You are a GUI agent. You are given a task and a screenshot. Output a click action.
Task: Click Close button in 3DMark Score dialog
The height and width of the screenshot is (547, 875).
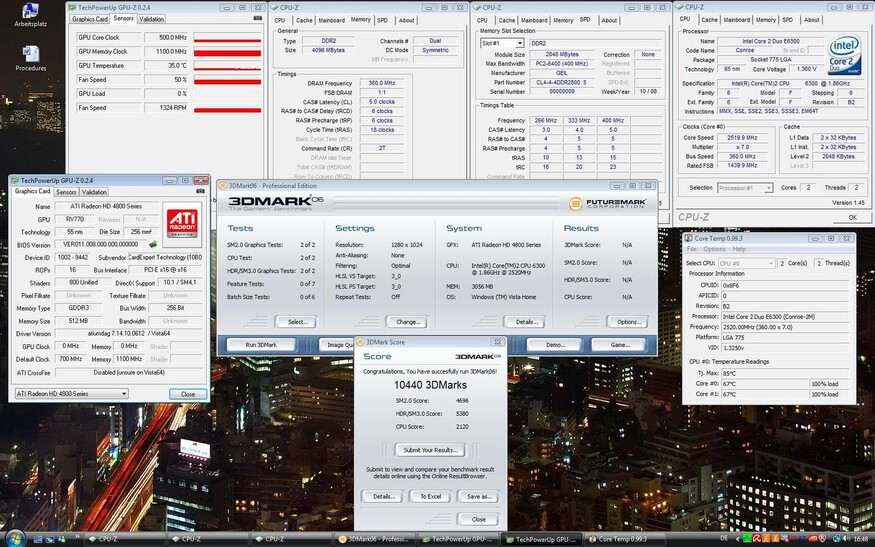click(478, 519)
